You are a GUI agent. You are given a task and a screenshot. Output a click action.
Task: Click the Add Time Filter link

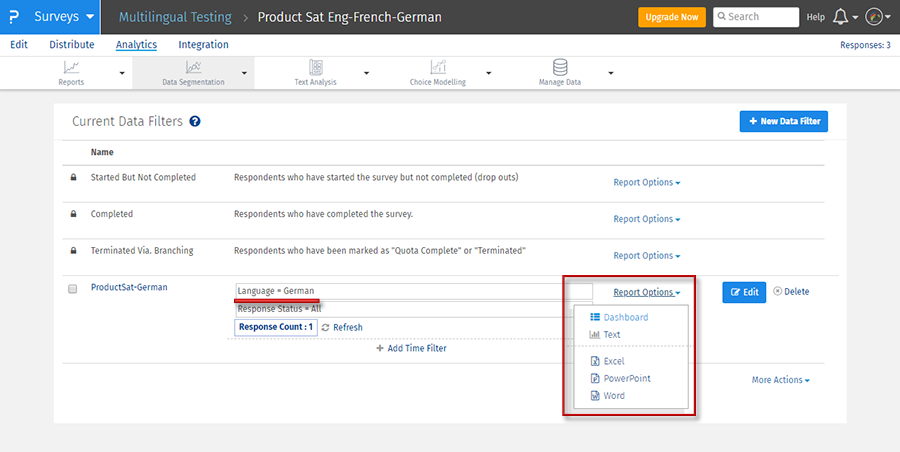coord(411,348)
